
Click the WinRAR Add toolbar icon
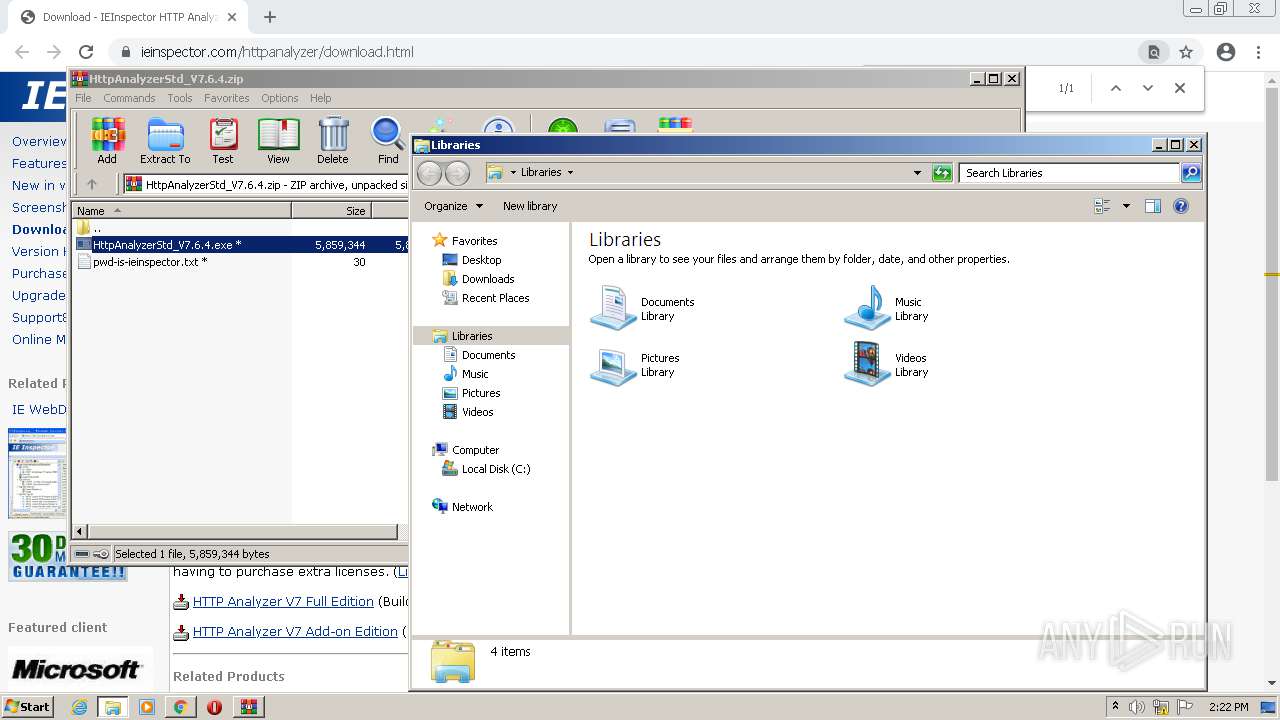point(107,140)
